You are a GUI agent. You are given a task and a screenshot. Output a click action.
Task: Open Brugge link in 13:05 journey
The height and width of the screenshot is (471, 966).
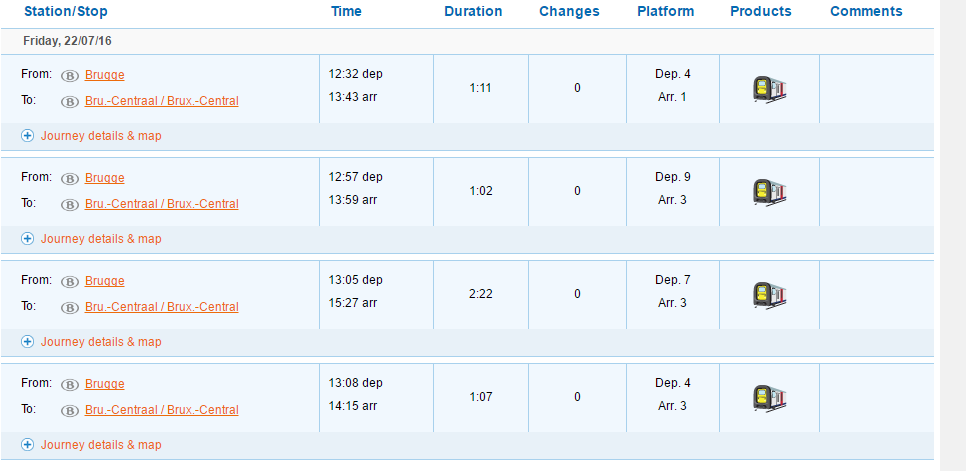click(x=105, y=281)
